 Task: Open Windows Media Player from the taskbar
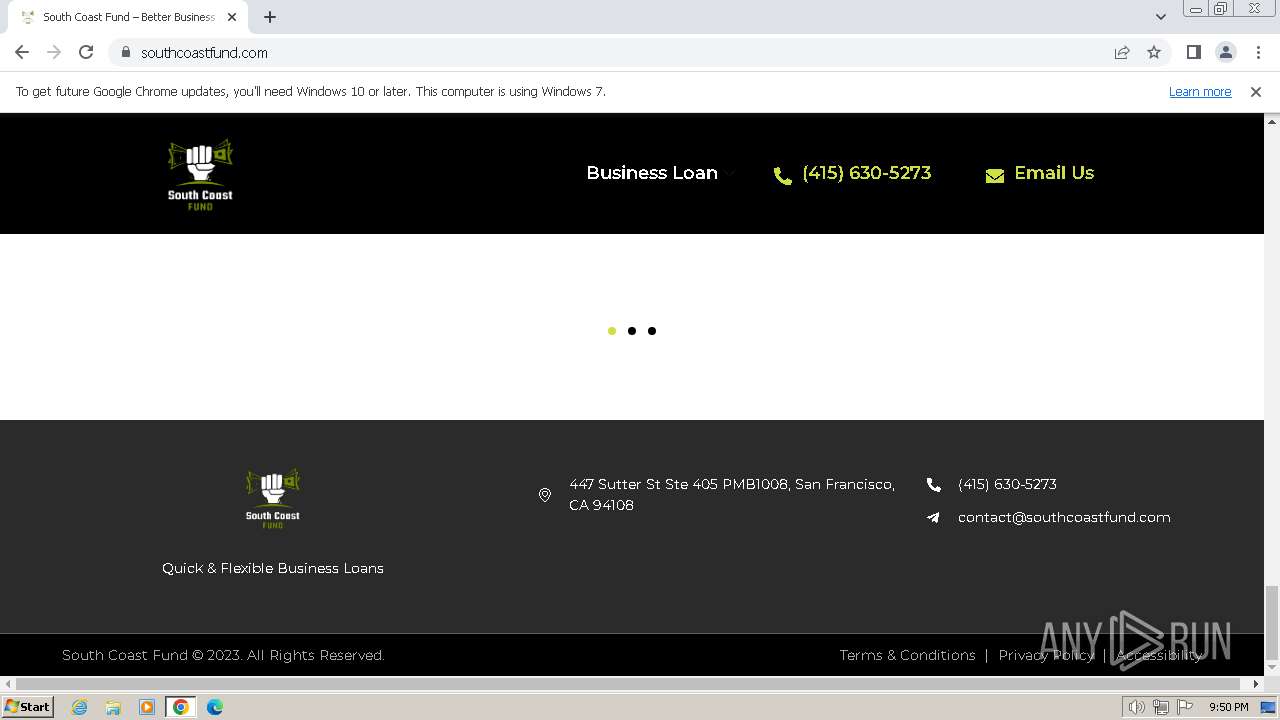click(x=147, y=707)
